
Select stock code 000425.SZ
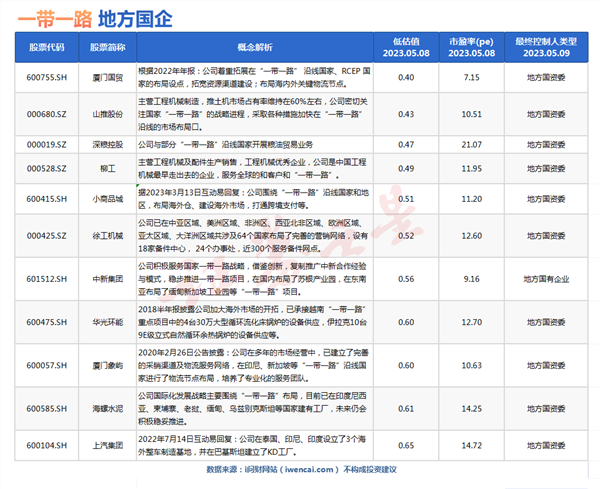47,236
